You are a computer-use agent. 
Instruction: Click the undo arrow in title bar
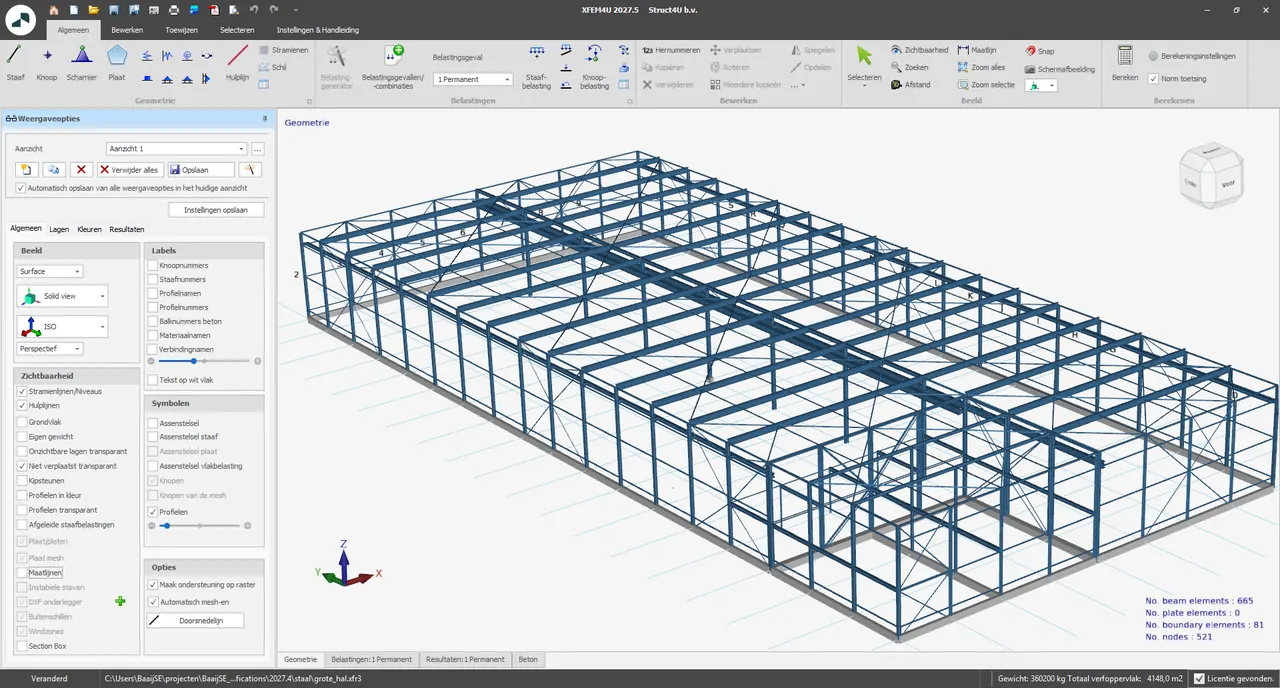pos(254,9)
